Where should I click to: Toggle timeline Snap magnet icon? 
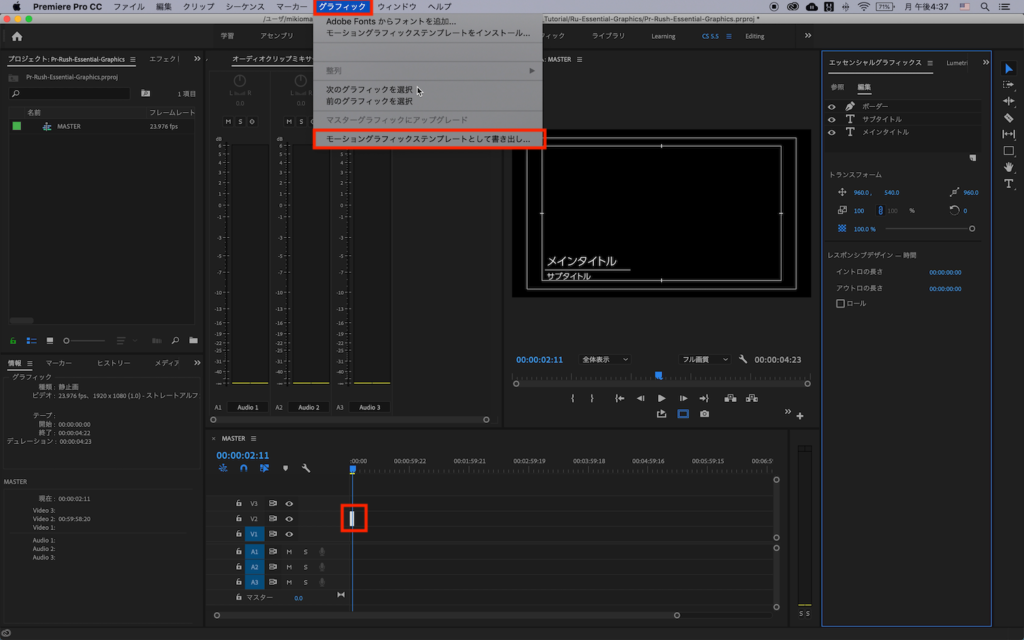(243, 468)
